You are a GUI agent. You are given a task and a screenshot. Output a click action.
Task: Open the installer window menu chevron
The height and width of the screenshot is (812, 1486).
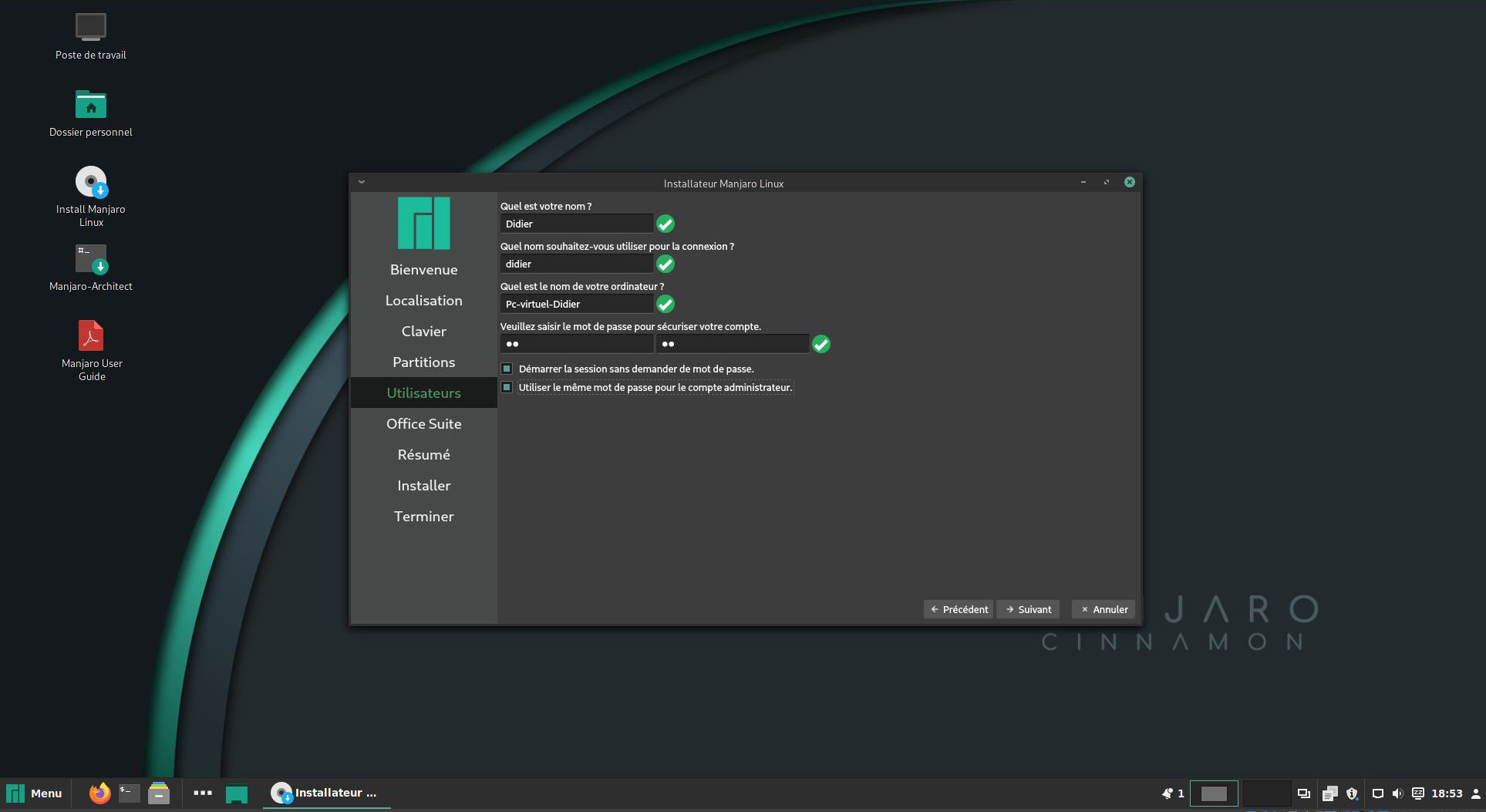[x=362, y=183]
